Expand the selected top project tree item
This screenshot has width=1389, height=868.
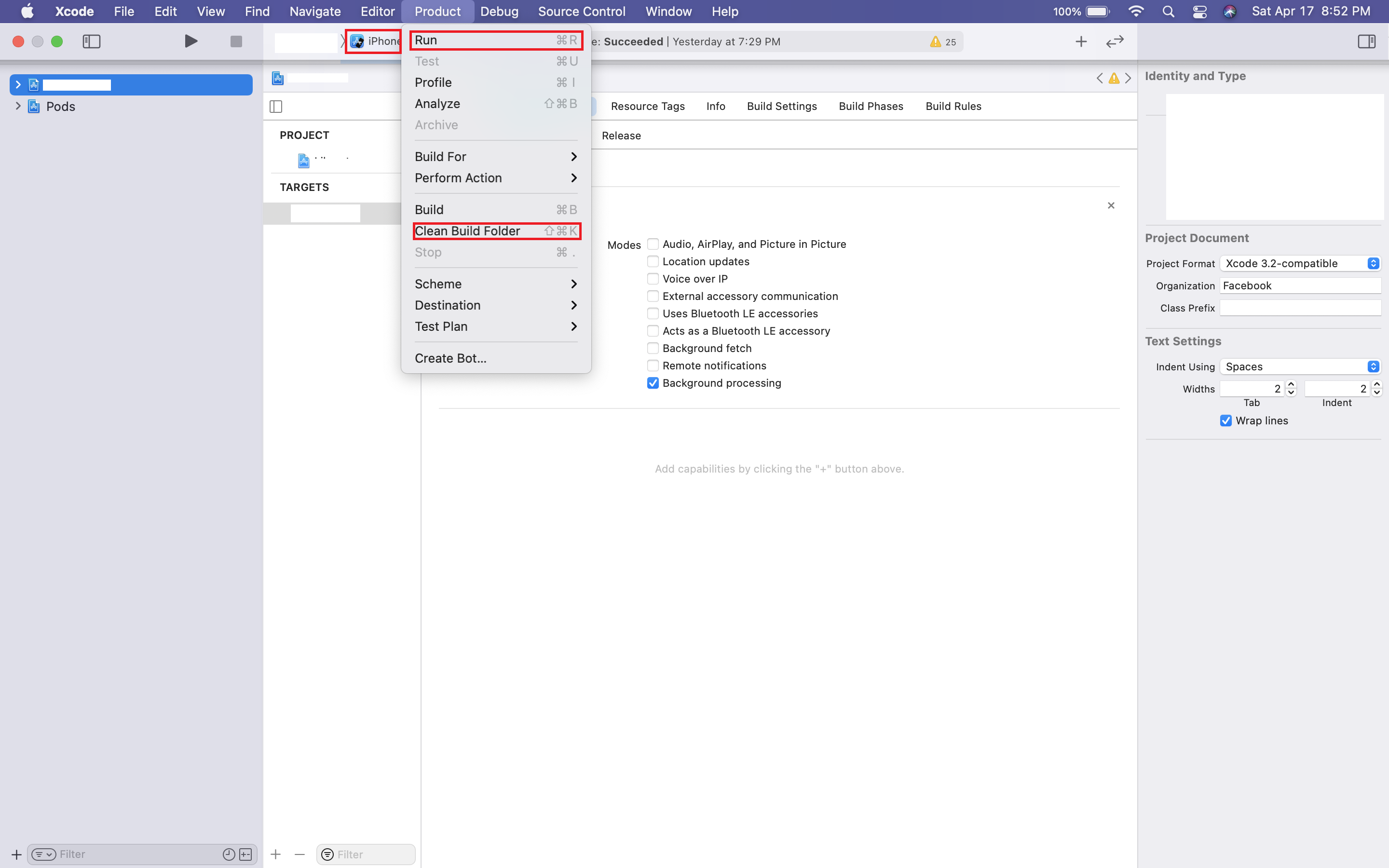click(18, 85)
